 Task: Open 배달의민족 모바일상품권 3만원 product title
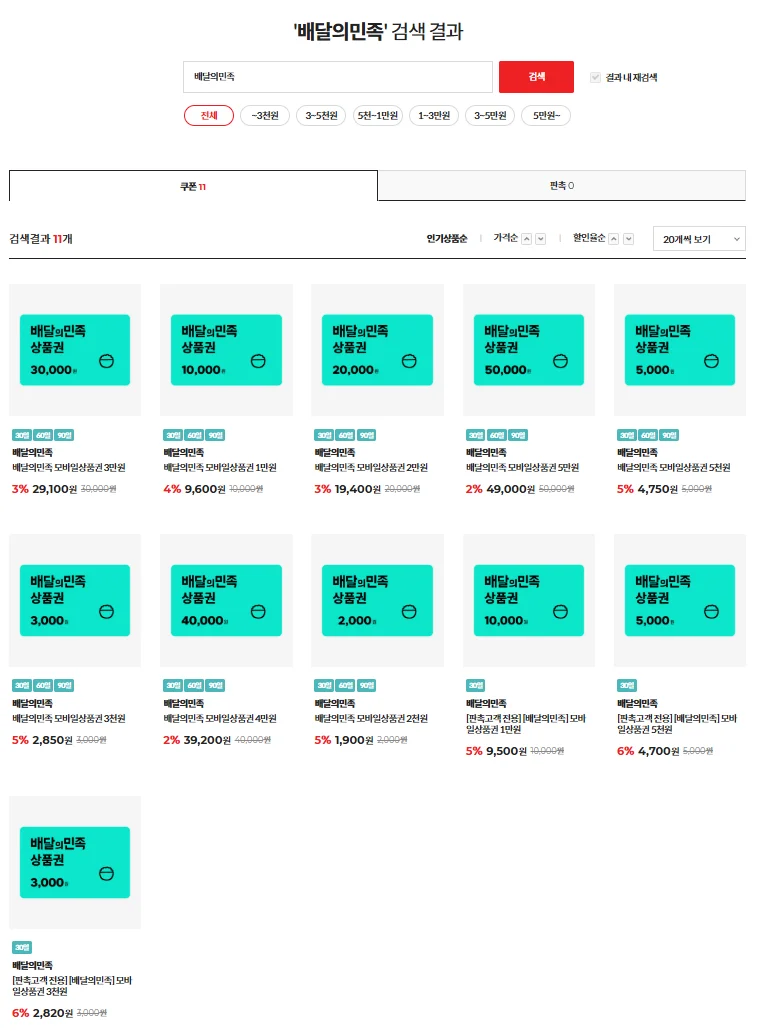69,468
